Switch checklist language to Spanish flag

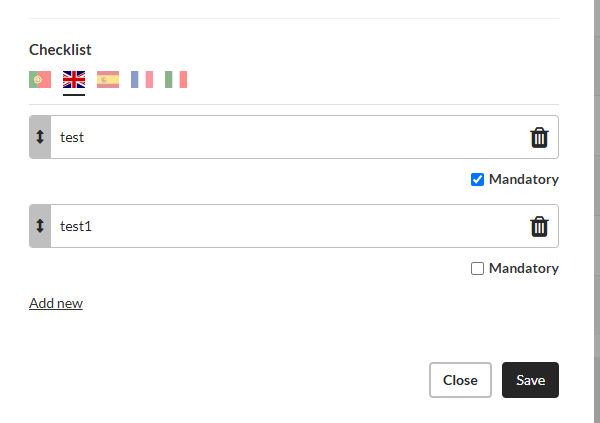108,80
